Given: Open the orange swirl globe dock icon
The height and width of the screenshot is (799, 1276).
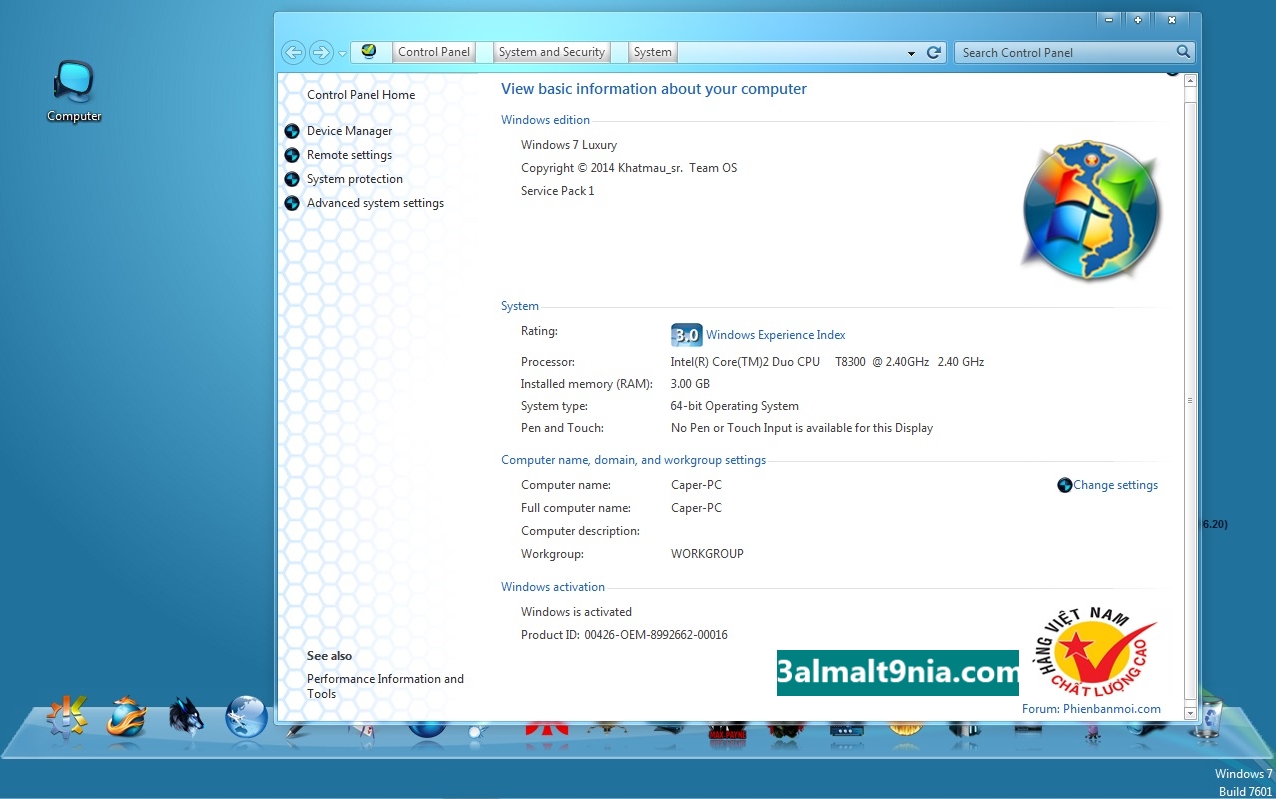Looking at the screenshot, I should pos(127,717).
